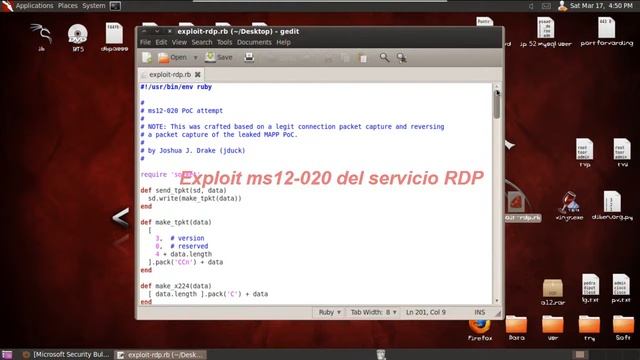Image resolution: width=640 pixels, height=360 pixels.
Task: Open Find with the magnifier icon
Action: [x=384, y=58]
